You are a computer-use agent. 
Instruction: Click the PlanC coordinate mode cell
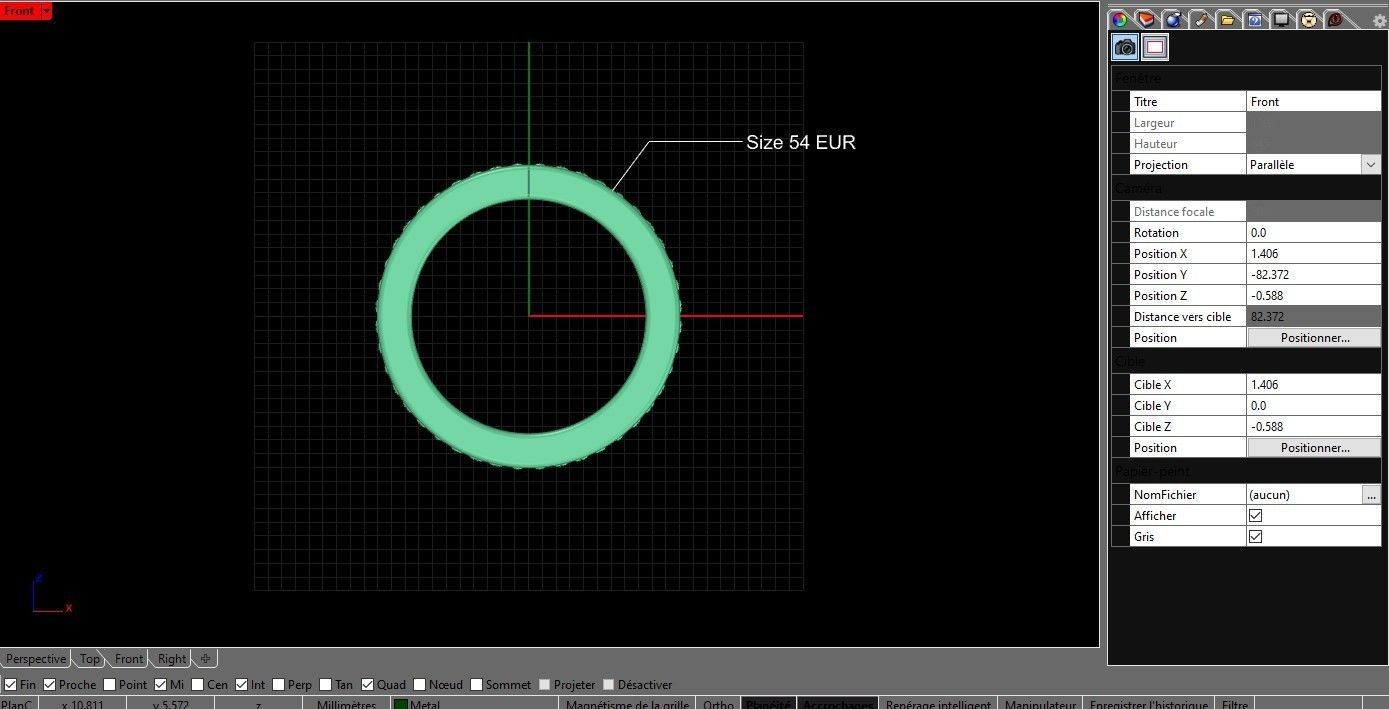click(17, 704)
